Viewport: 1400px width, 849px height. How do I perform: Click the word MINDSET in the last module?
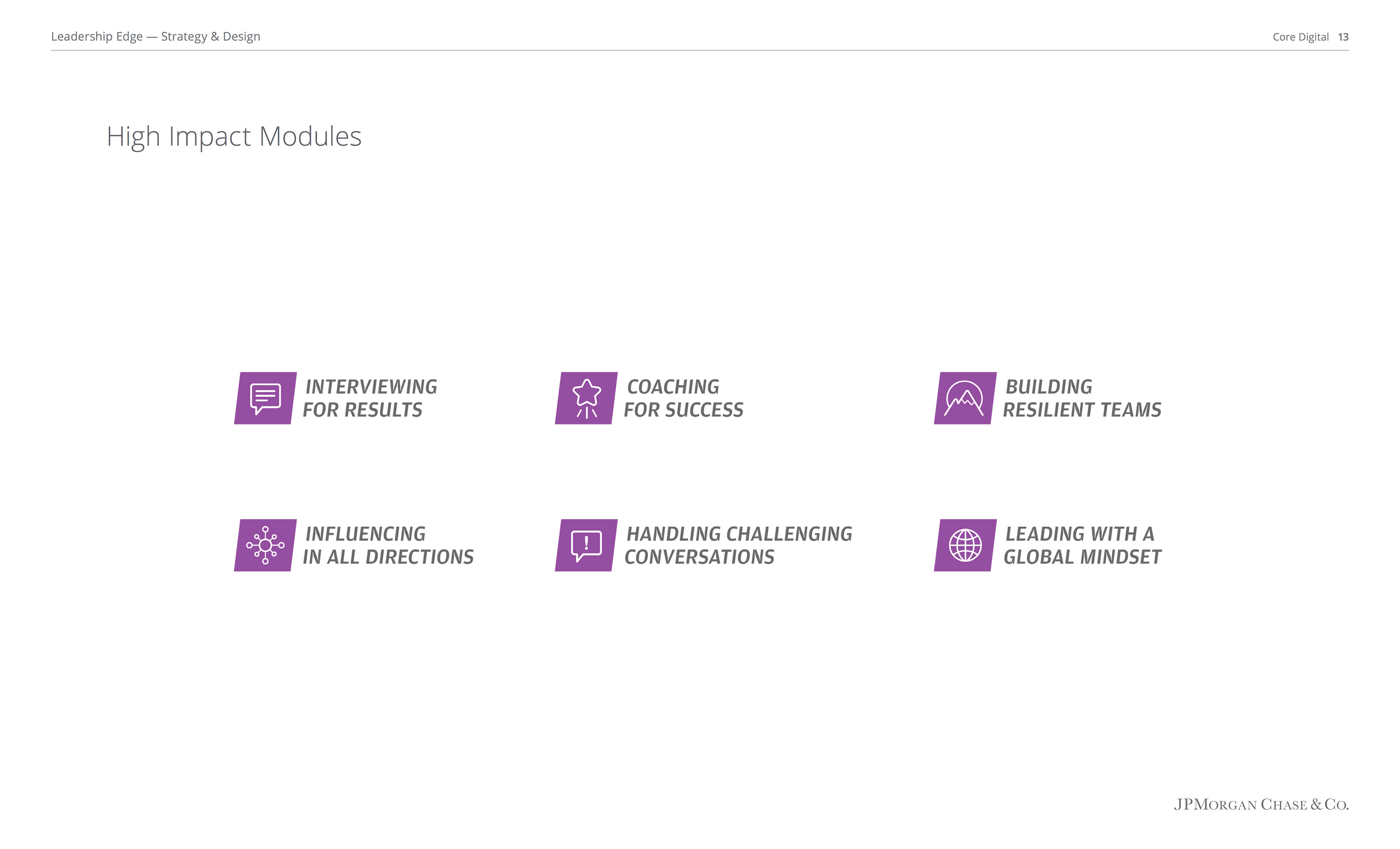1121,557
